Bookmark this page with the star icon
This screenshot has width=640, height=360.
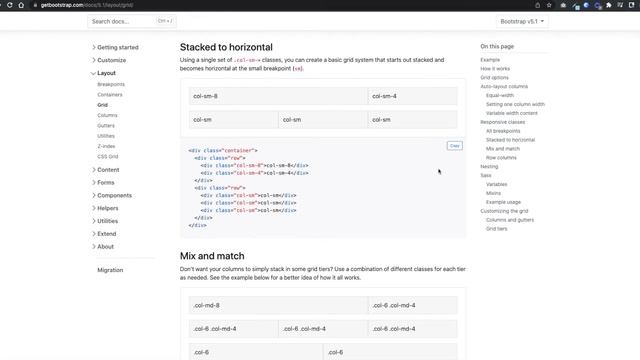pyautogui.click(x=549, y=5)
